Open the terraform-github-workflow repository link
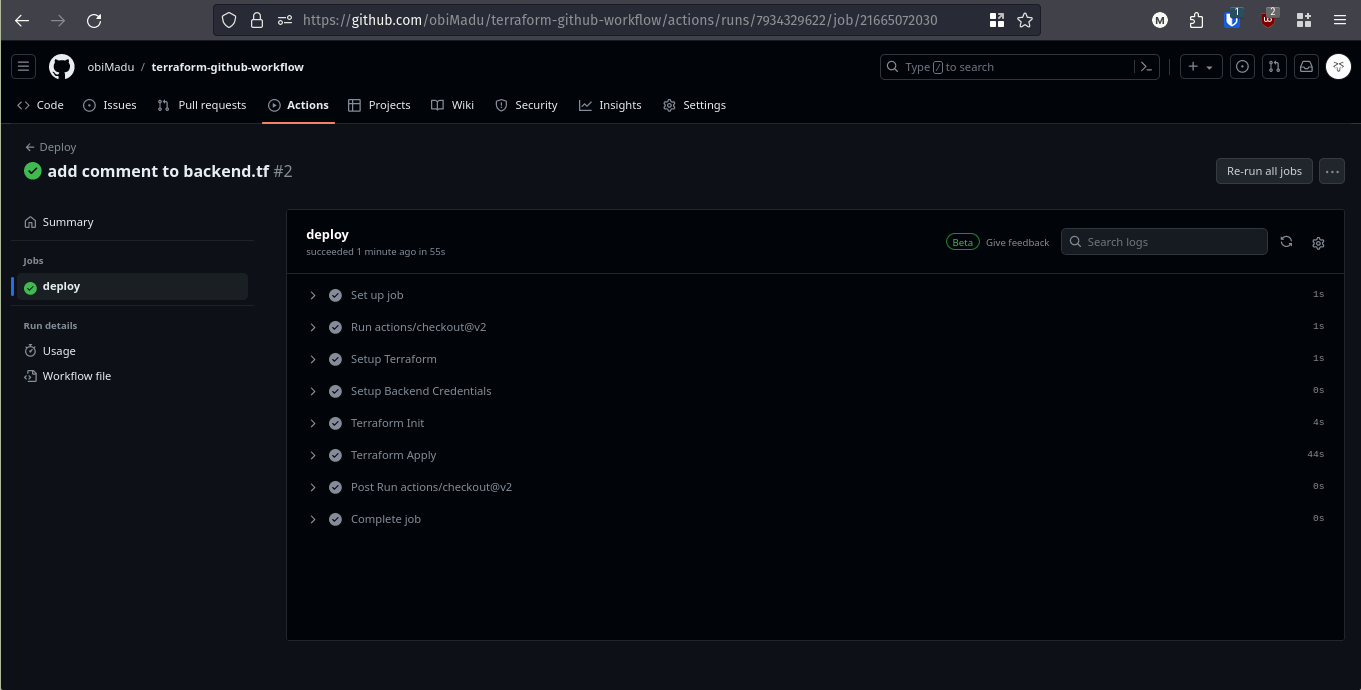This screenshot has height=690, width=1361. pos(228,67)
